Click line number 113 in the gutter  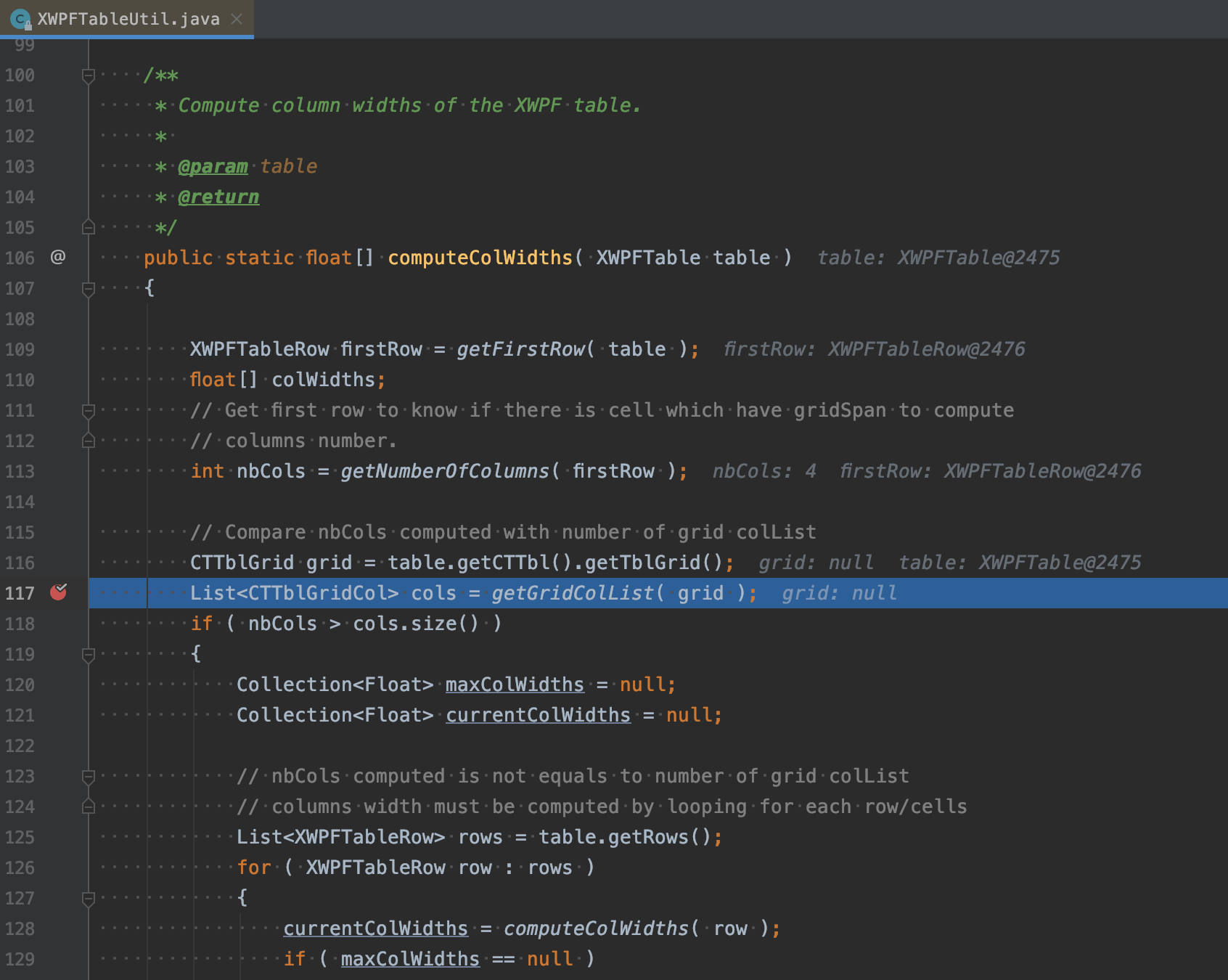point(22,471)
